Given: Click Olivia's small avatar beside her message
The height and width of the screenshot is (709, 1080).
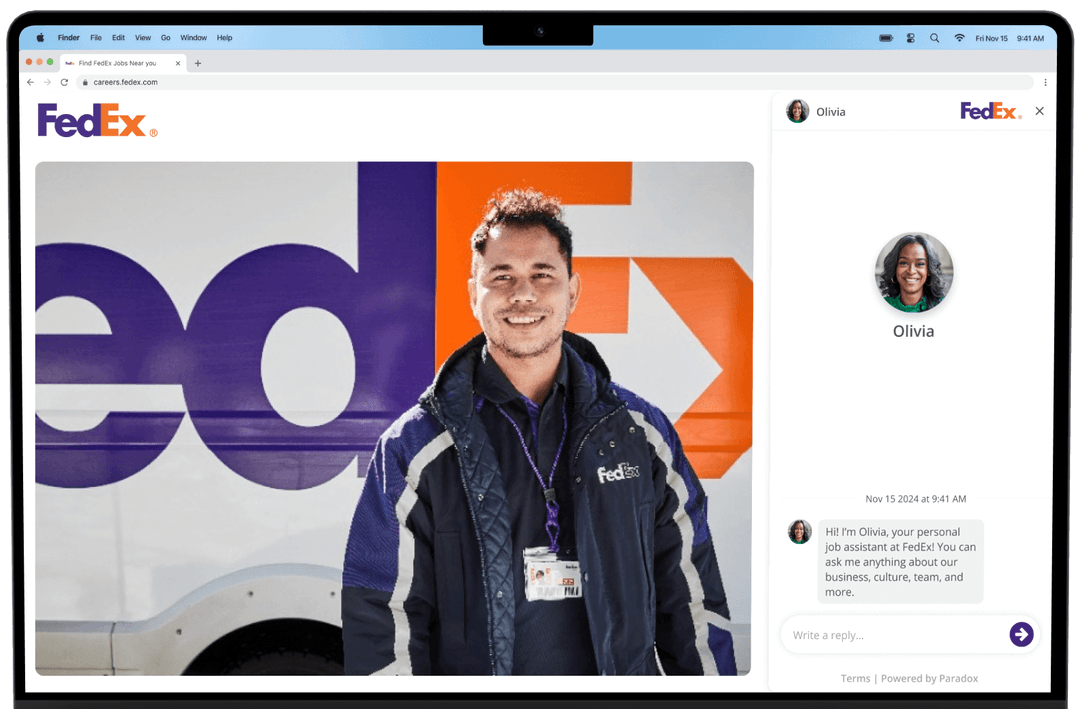Looking at the screenshot, I should [799, 532].
